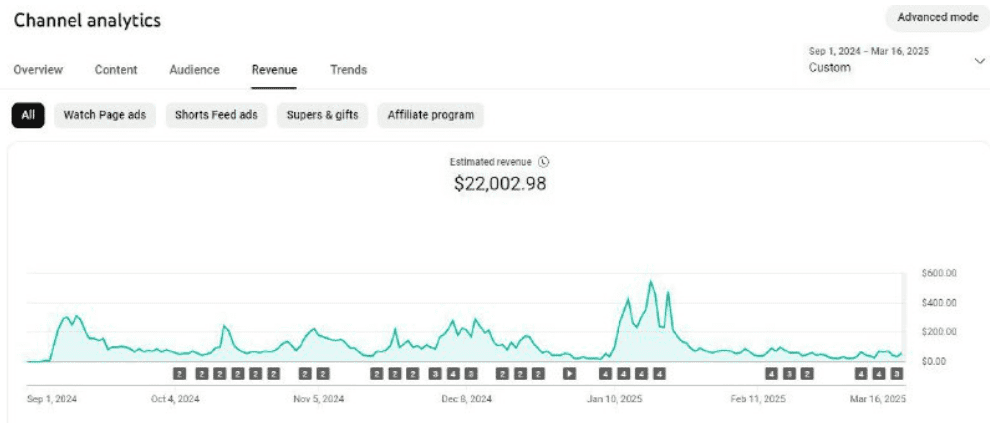Viewport: 990px width, 423px height.
Task: Select the All revenue filter chip
Action: pyautogui.click(x=28, y=115)
